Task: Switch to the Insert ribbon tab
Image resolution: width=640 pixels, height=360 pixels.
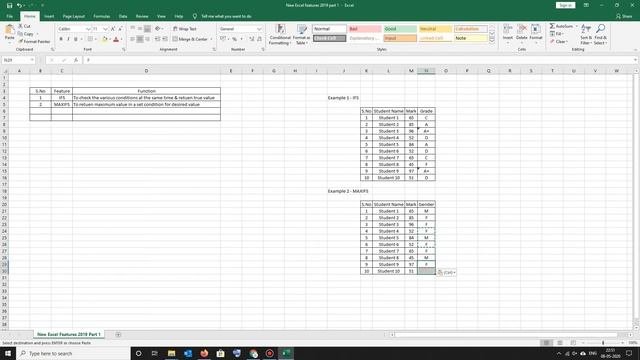Action: pos(49,16)
